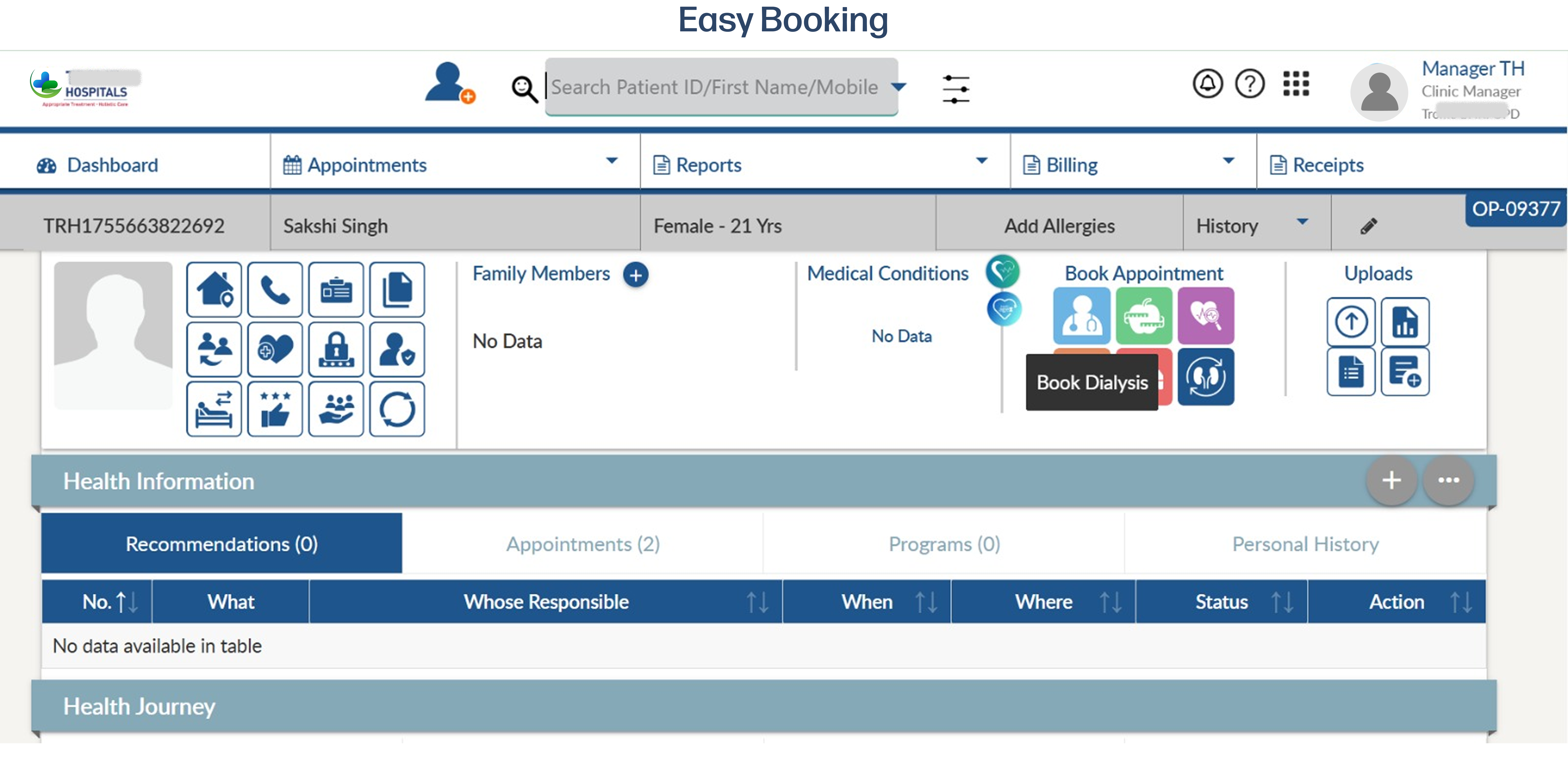This screenshot has height=757, width=1568.
Task: Sort the table by Action column
Action: coord(1461,602)
